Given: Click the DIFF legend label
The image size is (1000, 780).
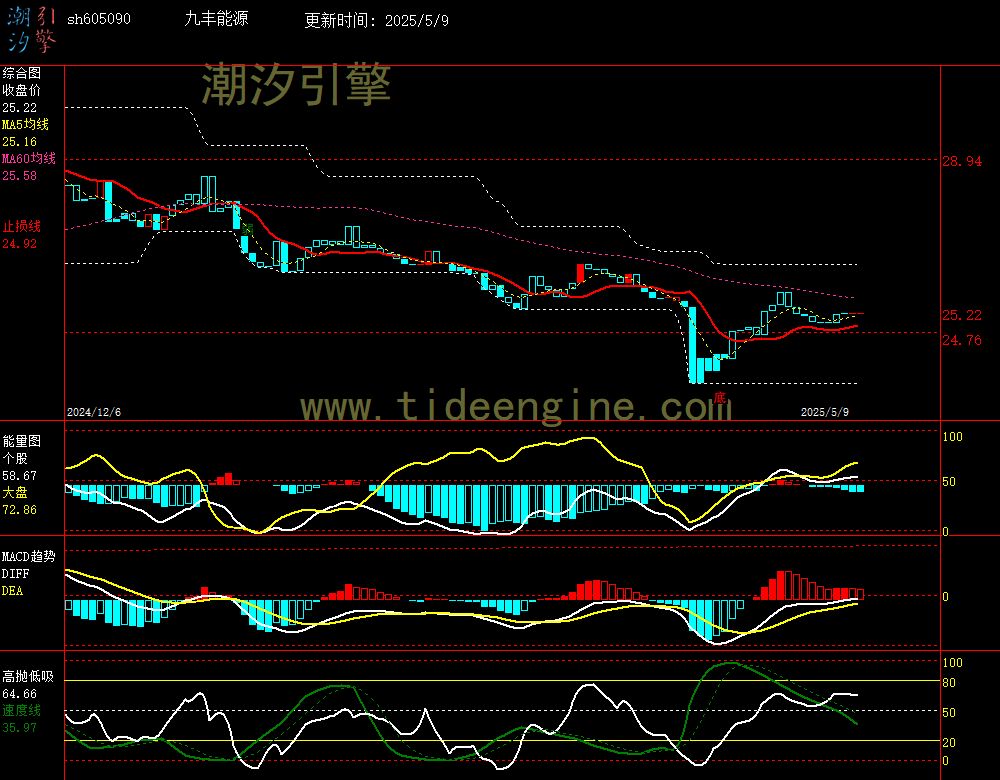Looking at the screenshot, I should click(x=15, y=574).
